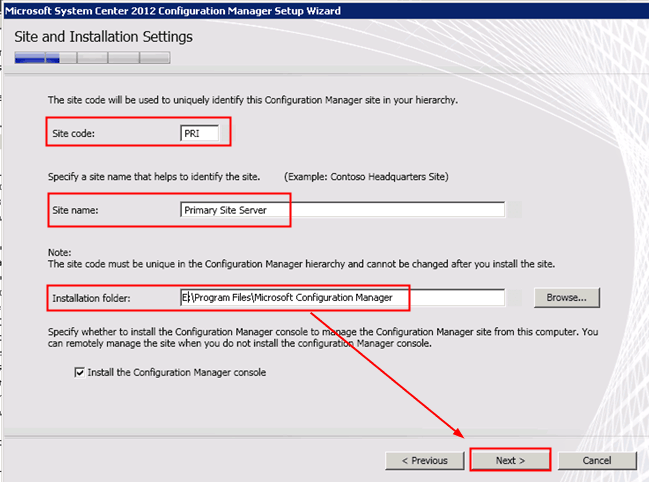Click into the Site name text box
The width and height of the screenshot is (649, 482).
tap(342, 210)
